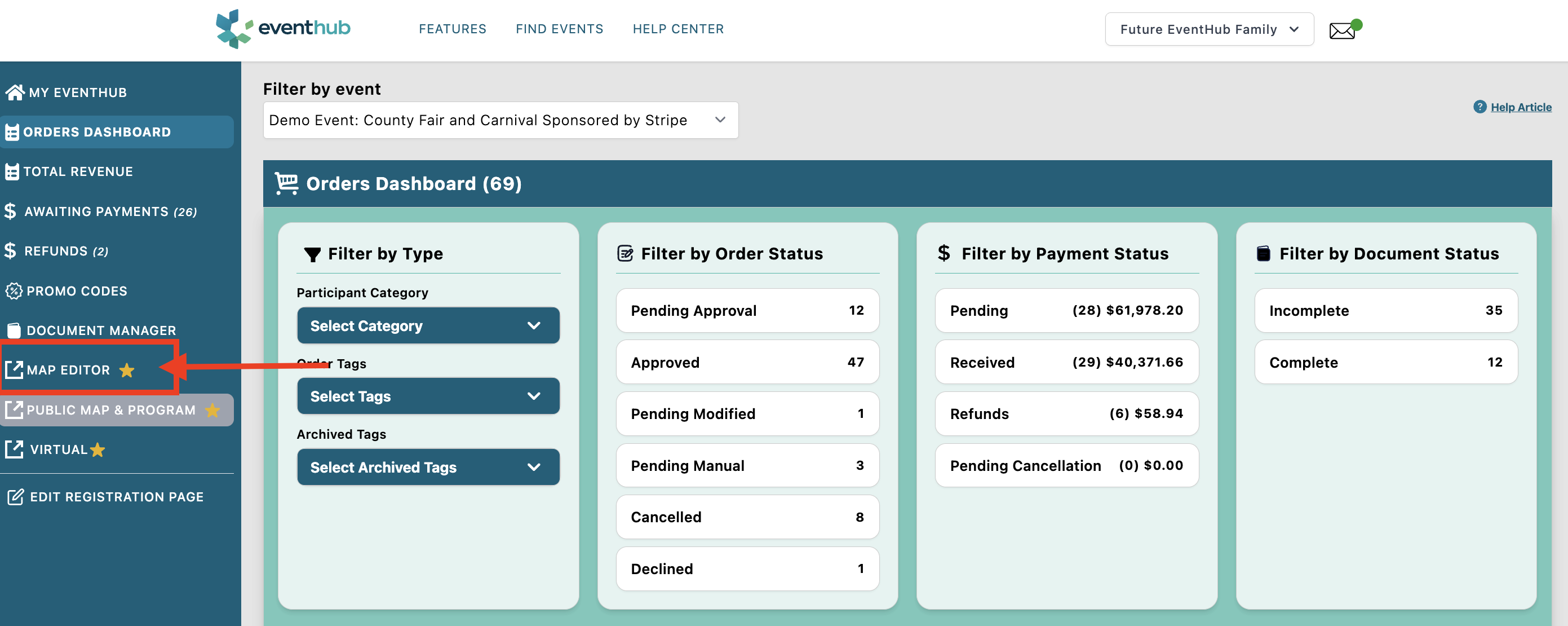Open the Help Article link
Screen dimensions: 1568x626
tap(1521, 107)
